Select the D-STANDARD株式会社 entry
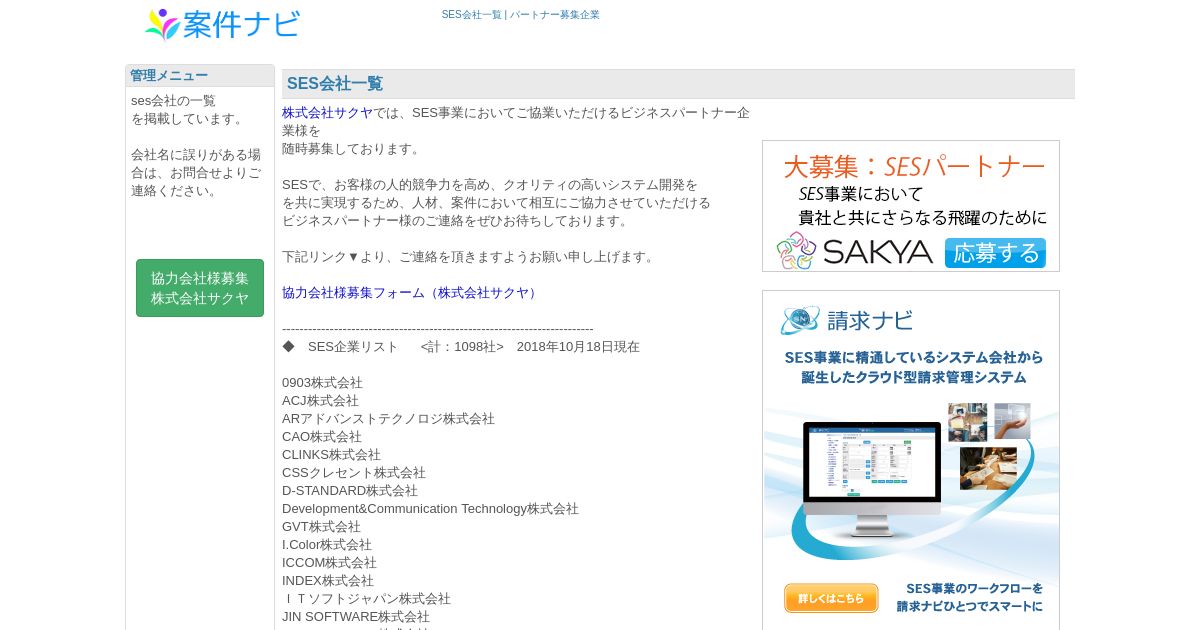 coord(350,491)
